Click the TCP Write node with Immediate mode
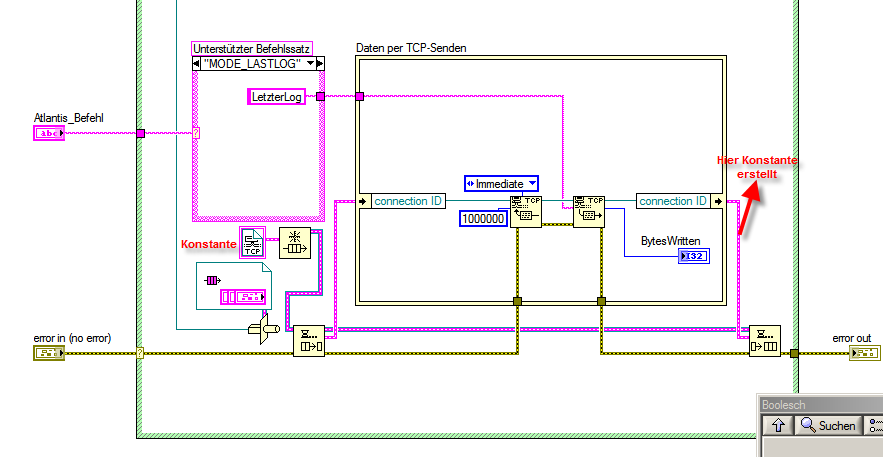The height and width of the screenshot is (457, 883). [525, 211]
